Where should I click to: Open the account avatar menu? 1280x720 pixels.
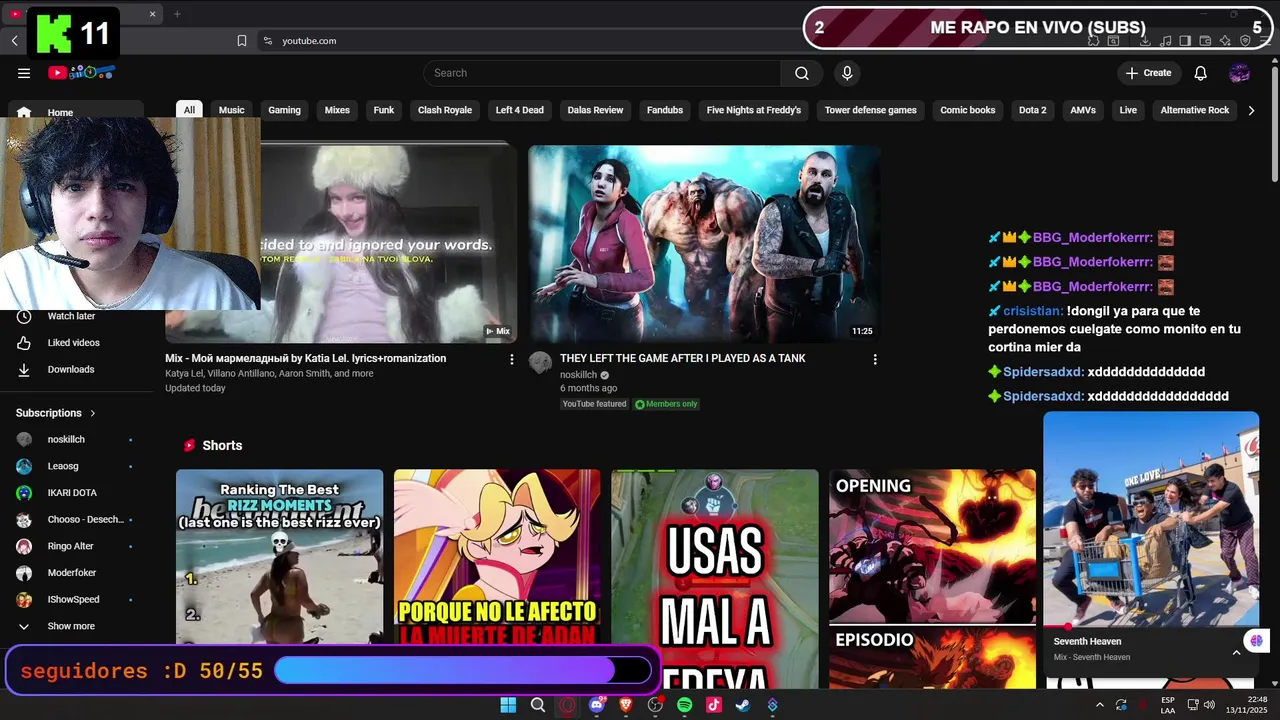[1240, 73]
